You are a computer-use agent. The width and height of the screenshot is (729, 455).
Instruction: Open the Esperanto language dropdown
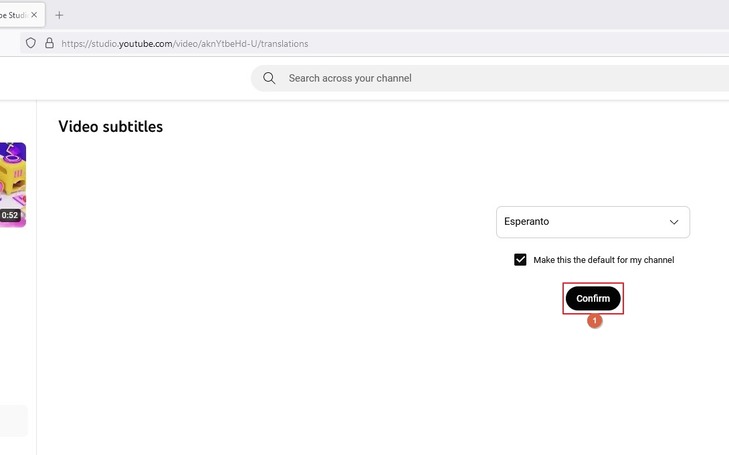[593, 222]
